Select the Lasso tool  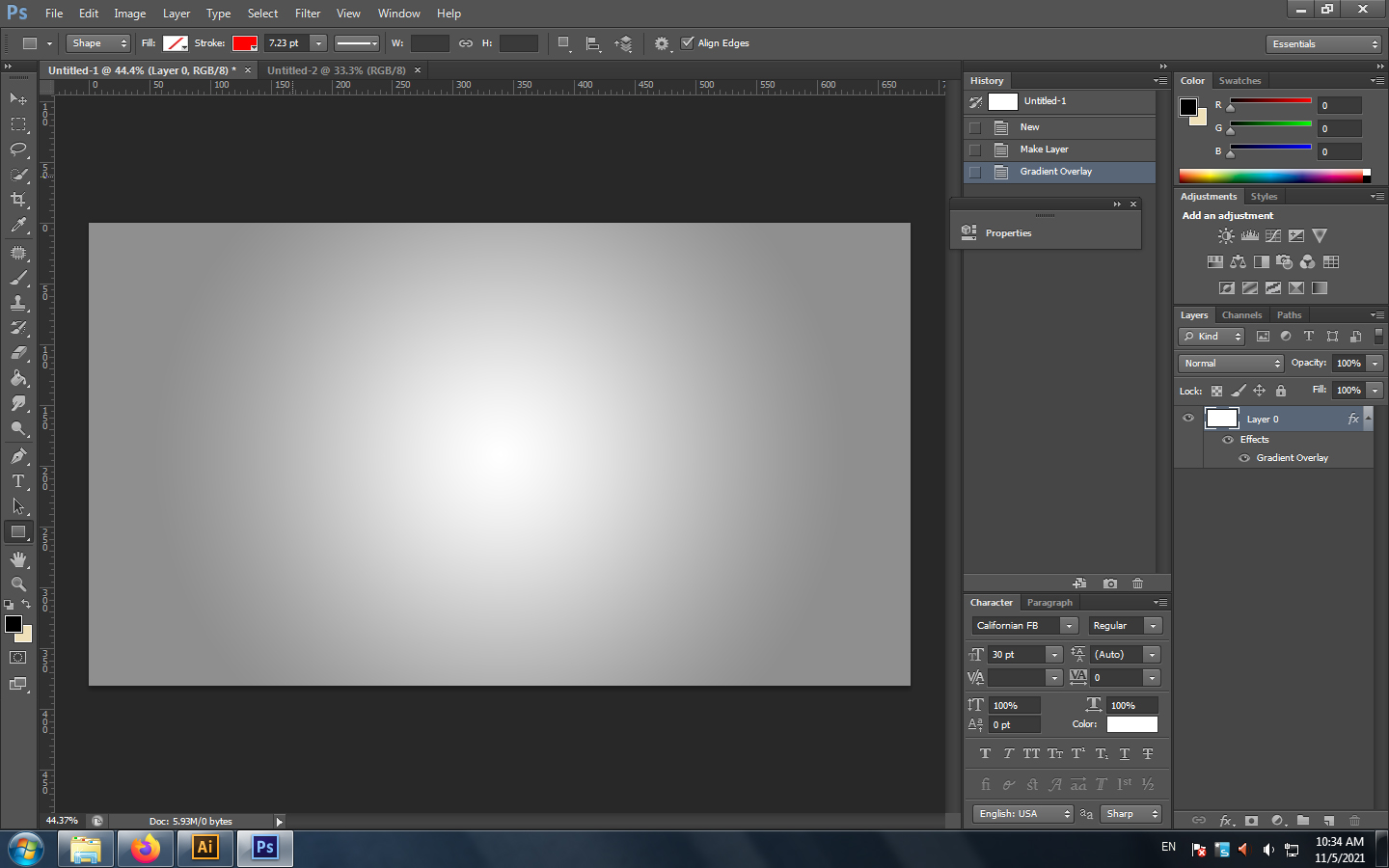[18, 149]
